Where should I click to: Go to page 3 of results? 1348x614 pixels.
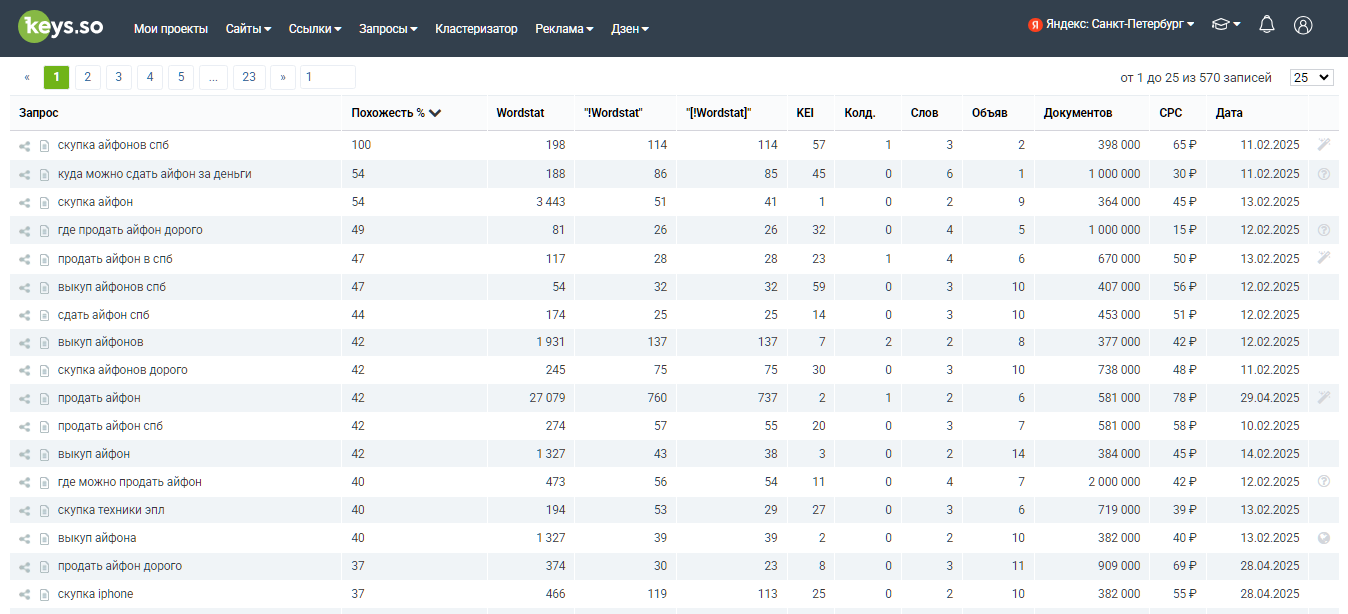point(119,77)
